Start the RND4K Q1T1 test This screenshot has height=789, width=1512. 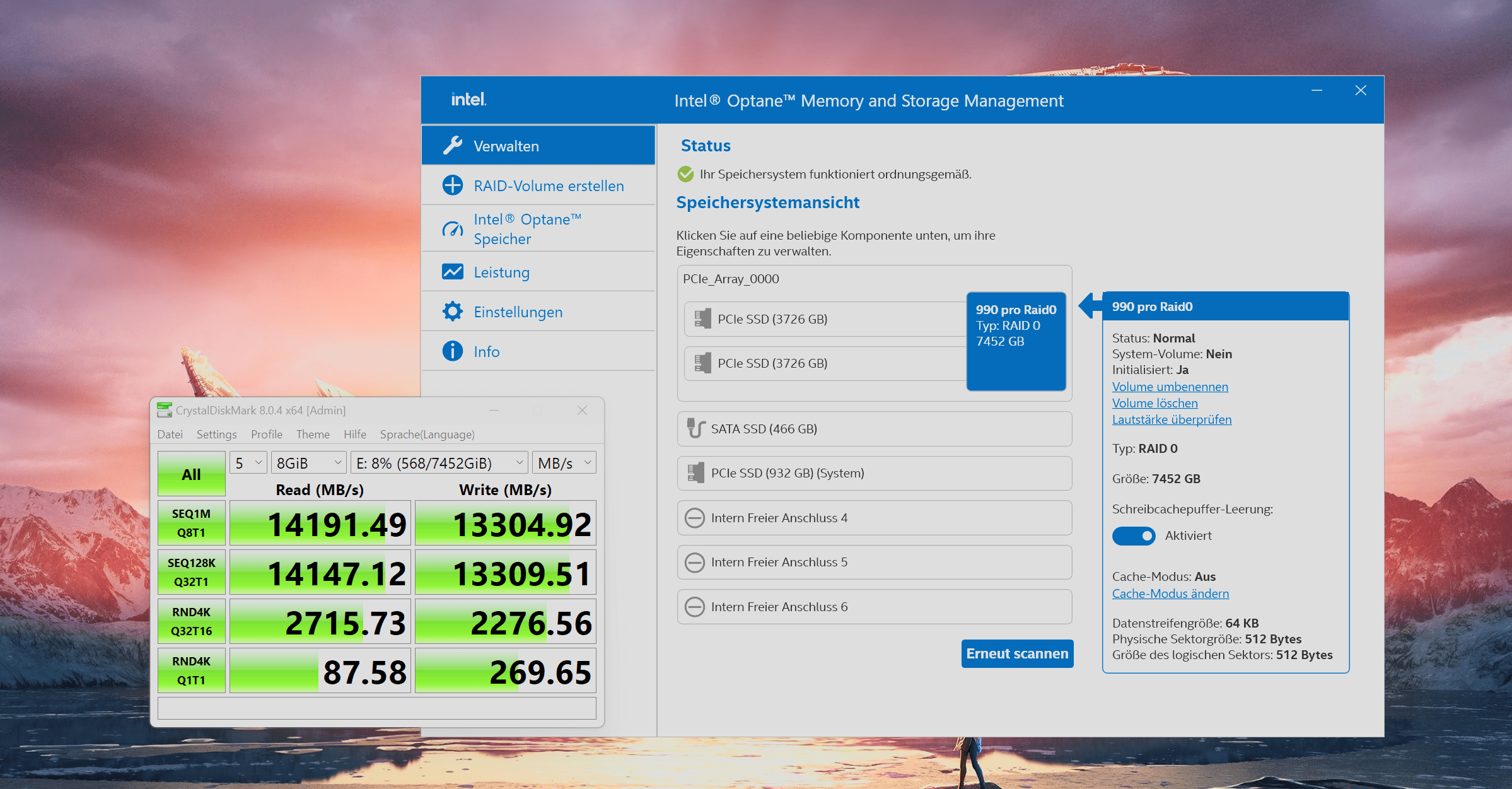click(192, 670)
